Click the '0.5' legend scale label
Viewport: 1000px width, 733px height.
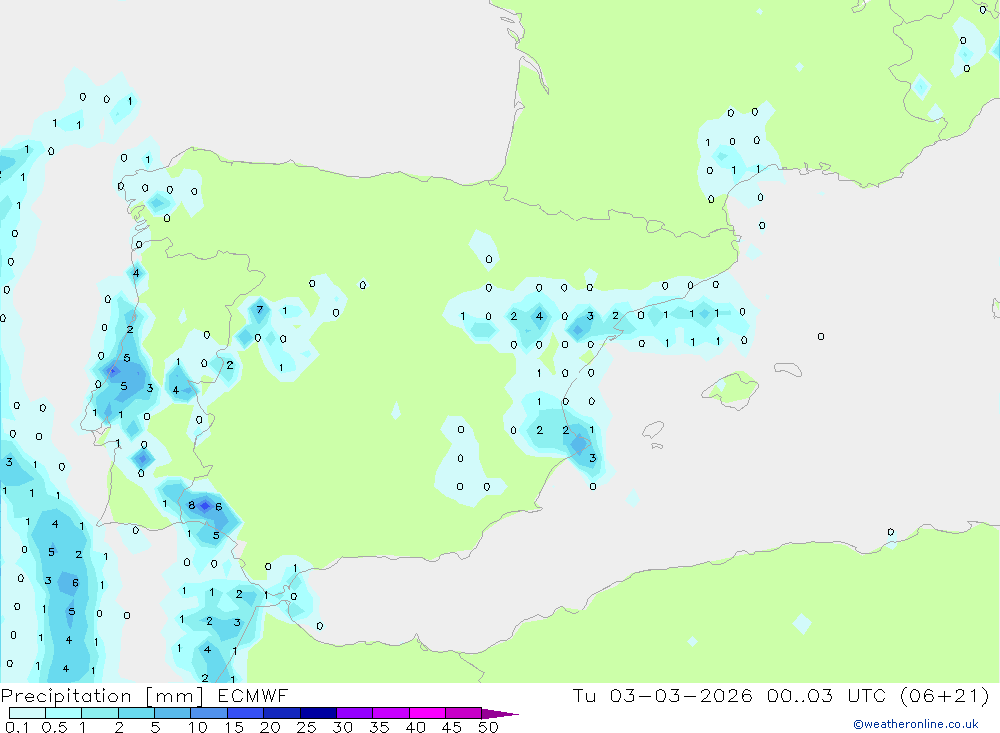(54, 727)
